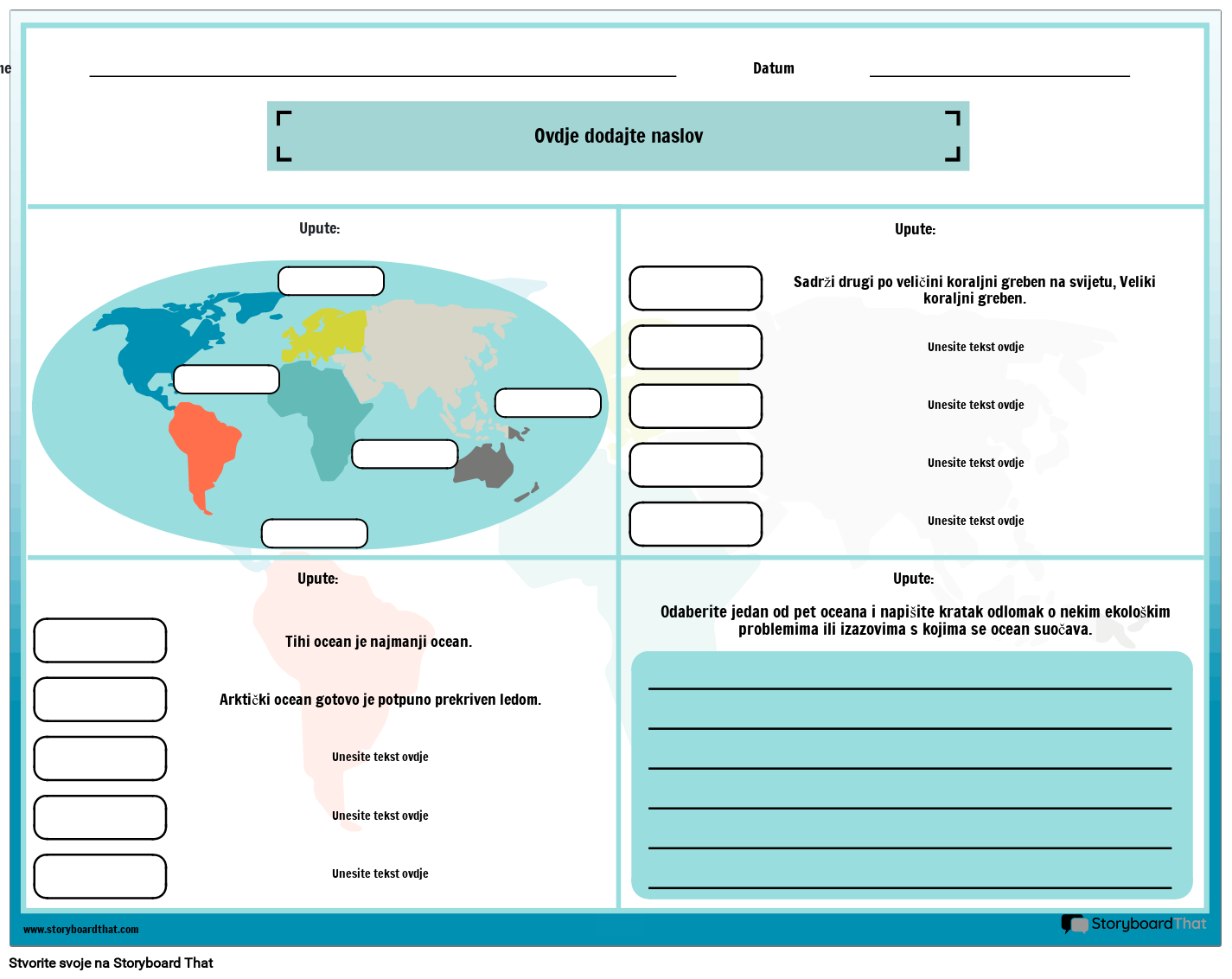This screenshot has width=1232, height=979.
Task: Click the 'Ovdje dodajte naslov' title placeholder
Action: [x=617, y=136]
